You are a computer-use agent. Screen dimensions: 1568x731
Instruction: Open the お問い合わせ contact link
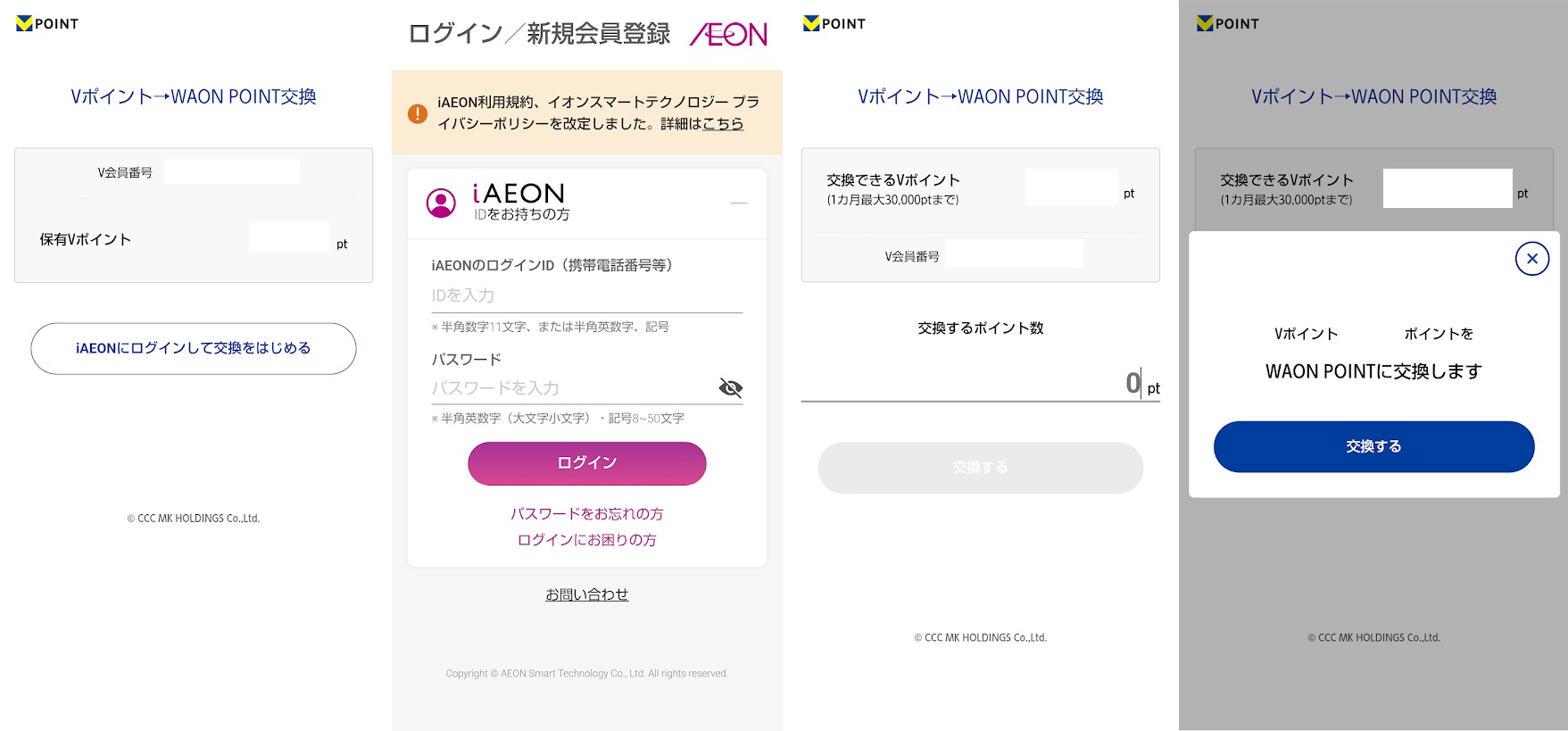point(586,594)
